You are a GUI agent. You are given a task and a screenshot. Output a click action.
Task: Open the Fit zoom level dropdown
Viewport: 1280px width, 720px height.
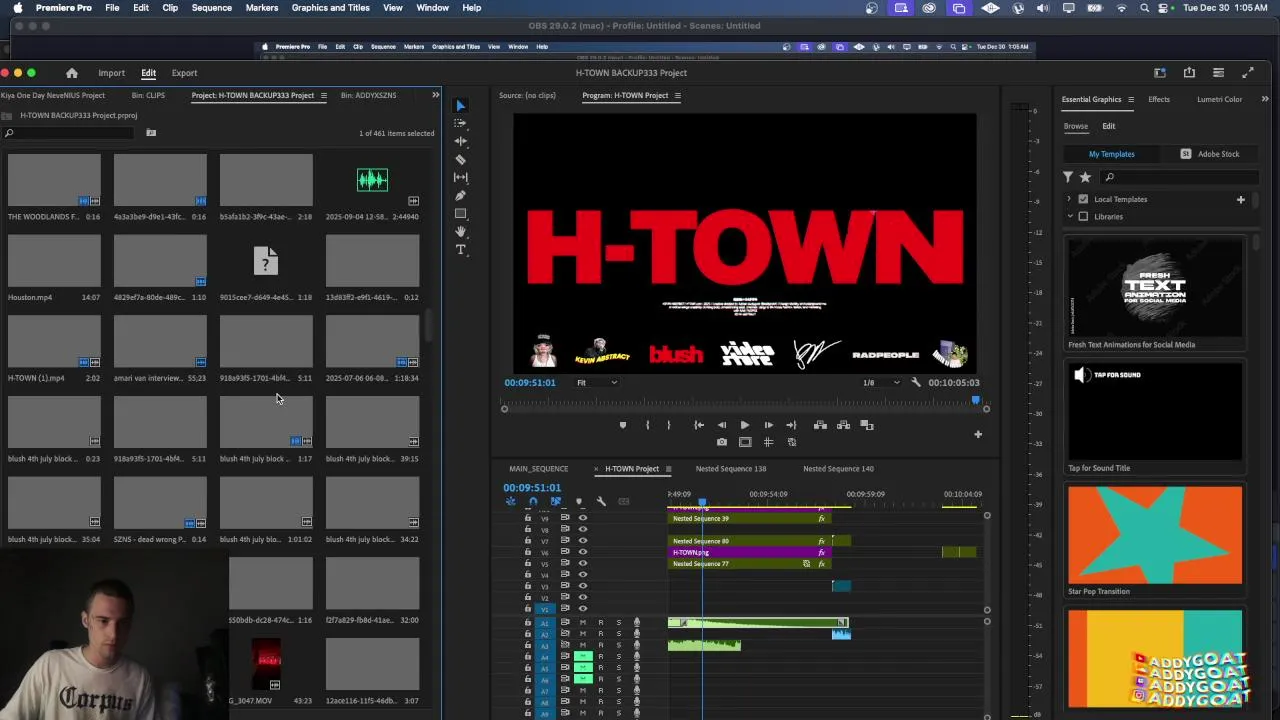(597, 382)
